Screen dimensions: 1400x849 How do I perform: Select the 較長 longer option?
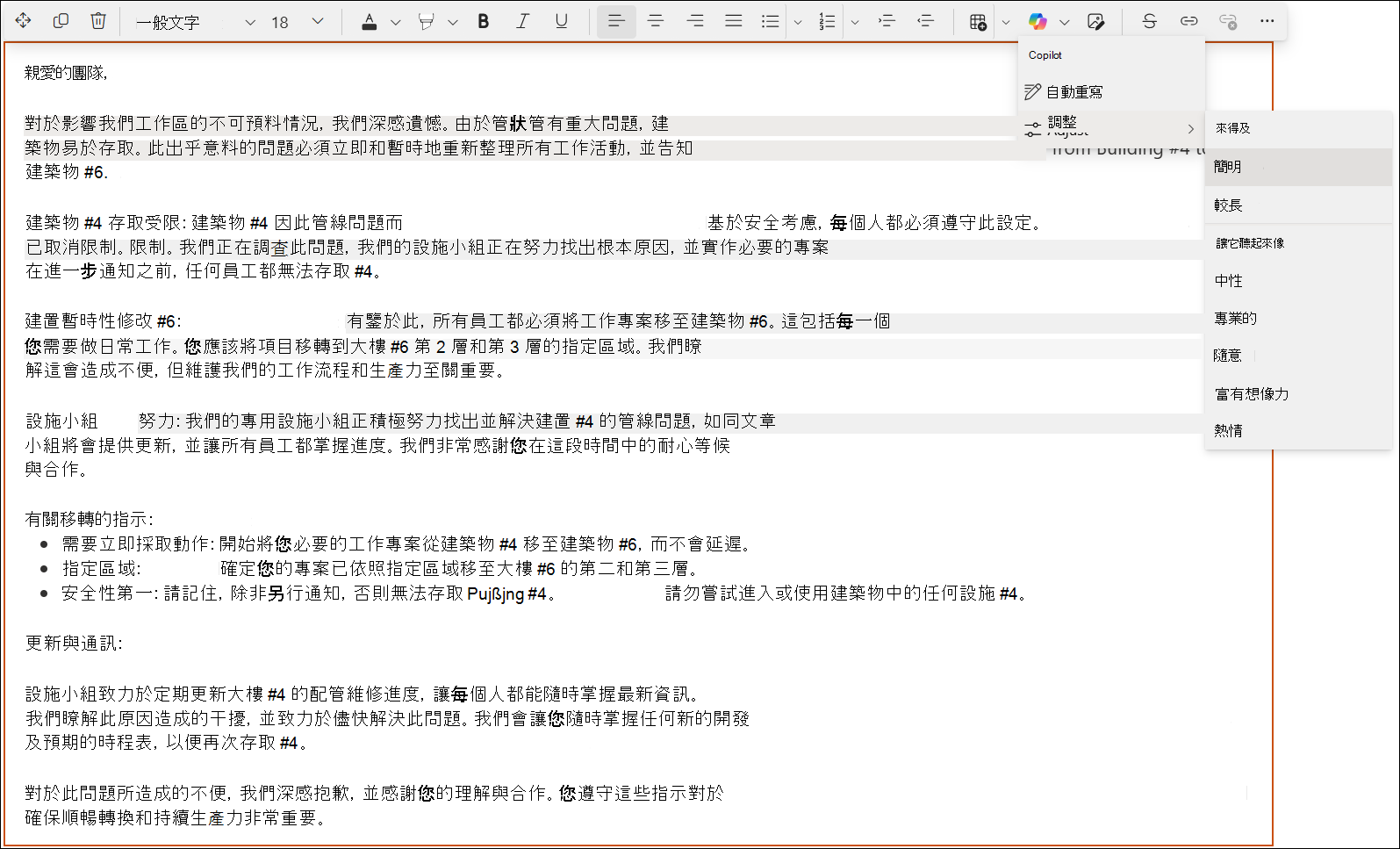[x=1298, y=205]
